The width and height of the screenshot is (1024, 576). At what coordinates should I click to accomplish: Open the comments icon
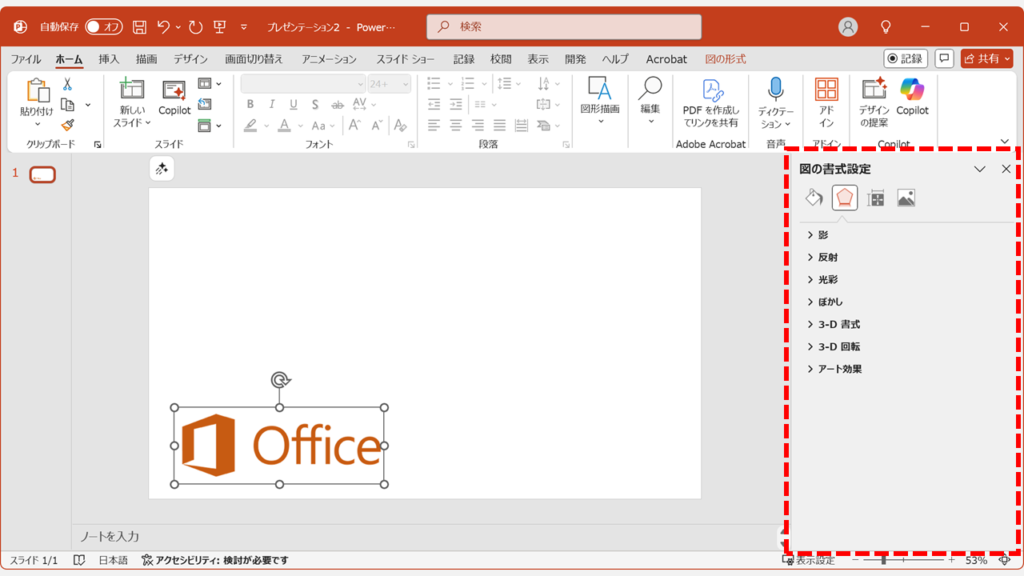click(x=944, y=58)
